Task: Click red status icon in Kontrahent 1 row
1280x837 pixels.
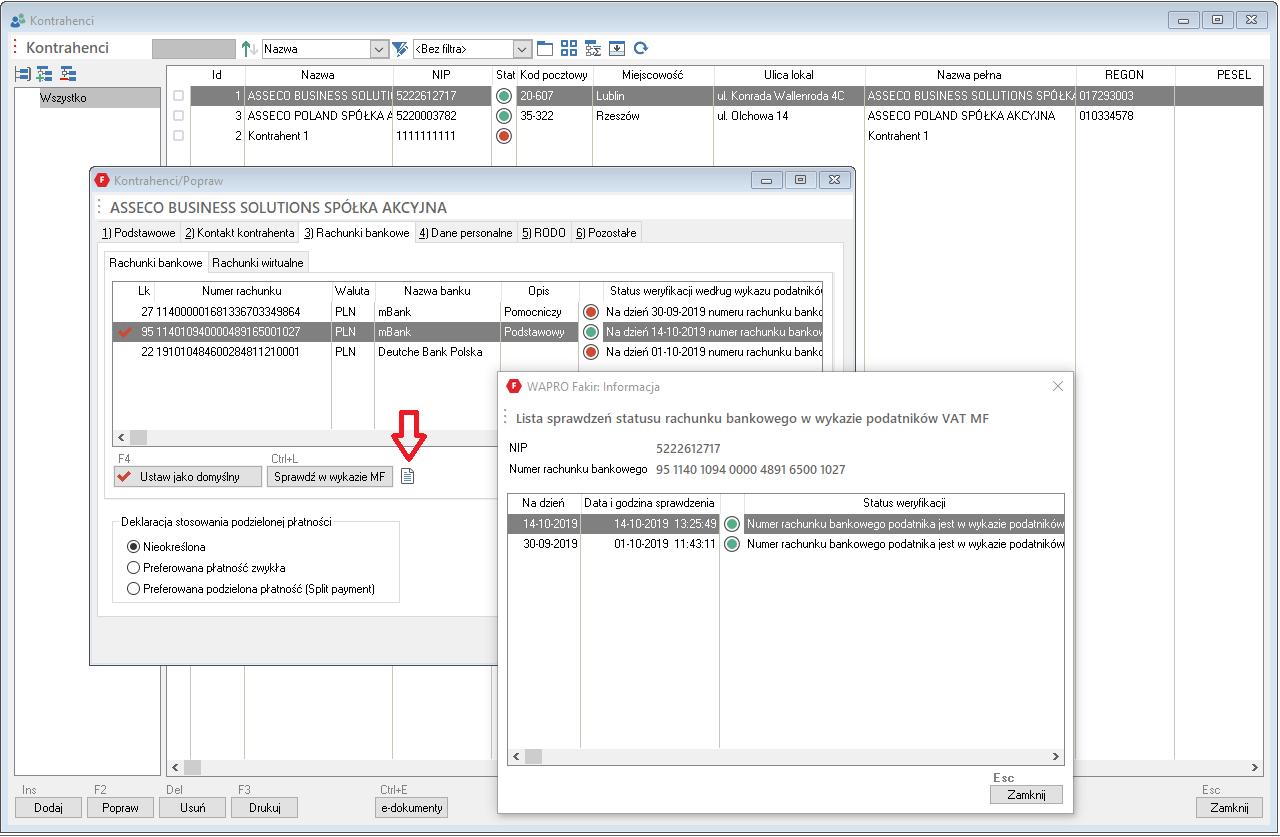Action: [x=504, y=136]
